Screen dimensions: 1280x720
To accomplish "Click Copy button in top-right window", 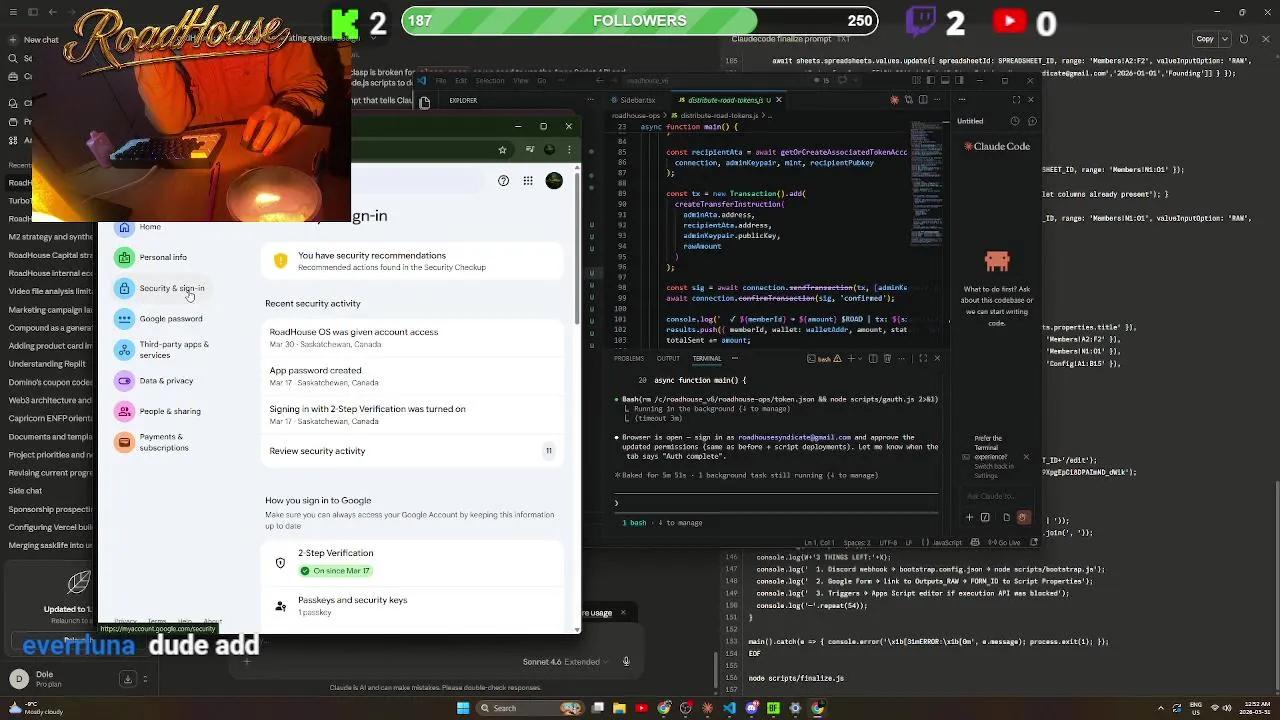I will [x=1205, y=39].
